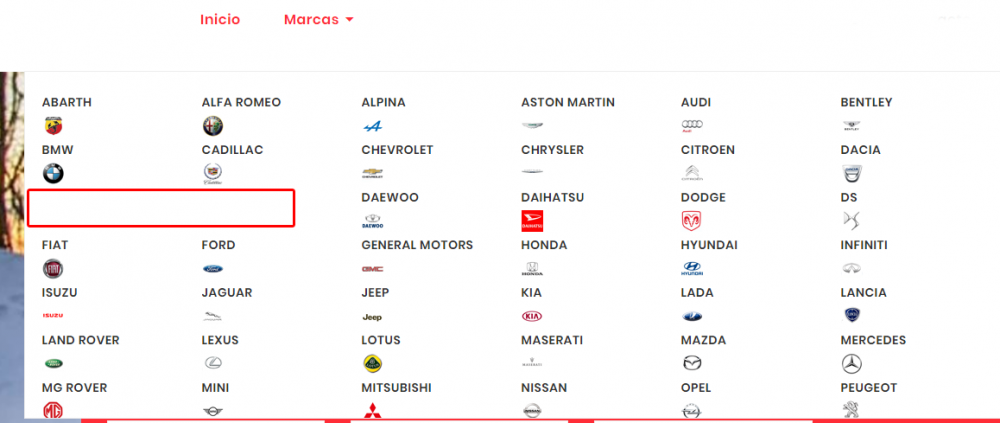Select the OPEL brand name

pos(696,388)
